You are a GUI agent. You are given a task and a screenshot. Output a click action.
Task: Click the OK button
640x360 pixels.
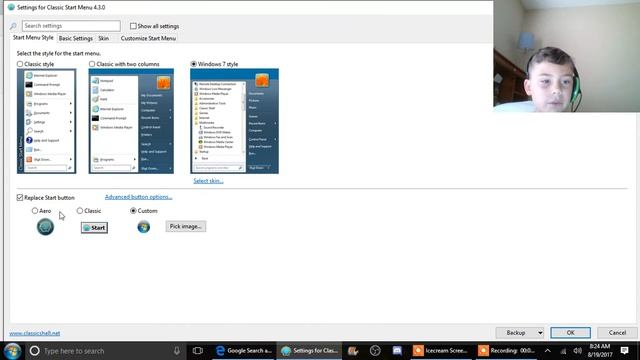pyautogui.click(x=570, y=333)
